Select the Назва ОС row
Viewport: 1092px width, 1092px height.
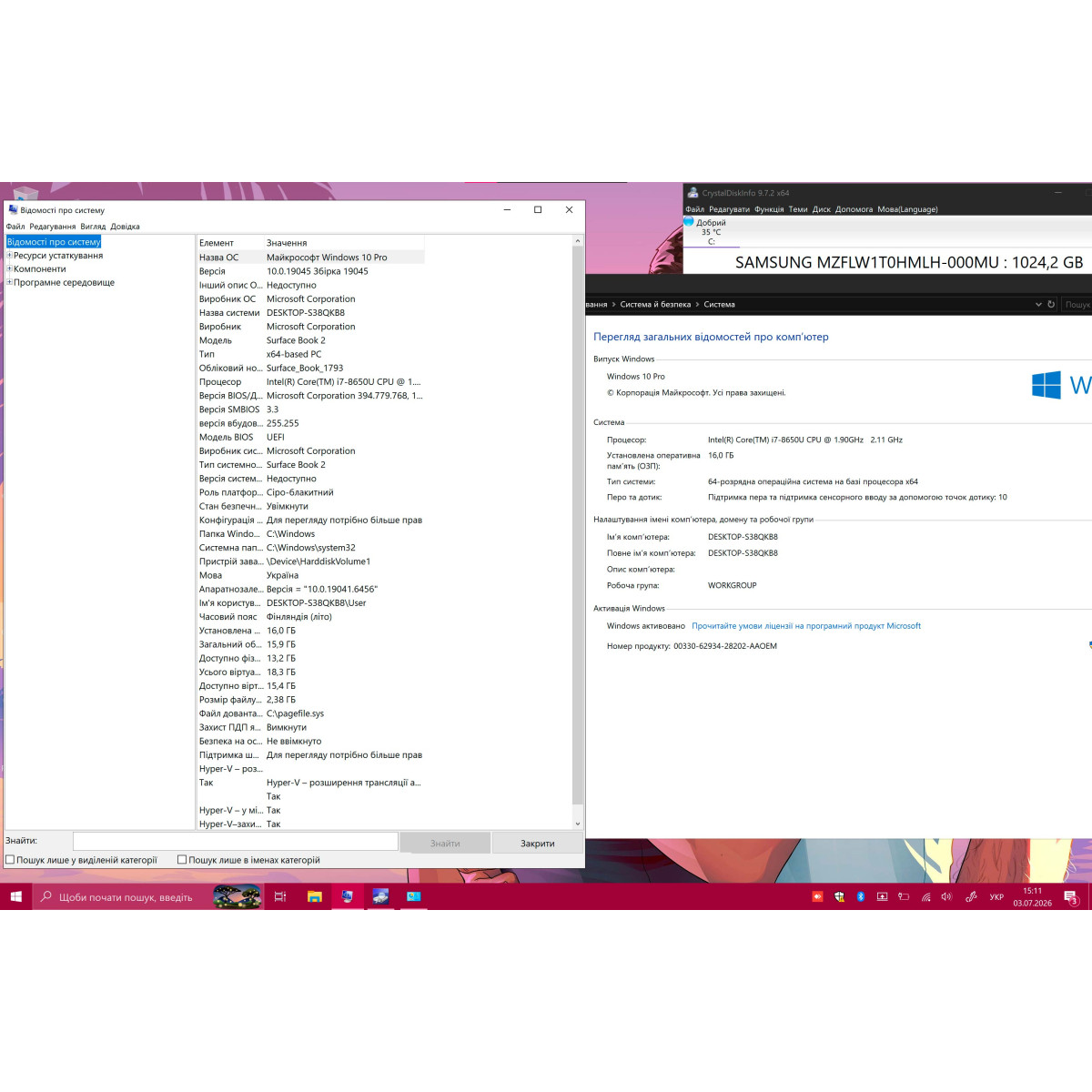pos(310,258)
